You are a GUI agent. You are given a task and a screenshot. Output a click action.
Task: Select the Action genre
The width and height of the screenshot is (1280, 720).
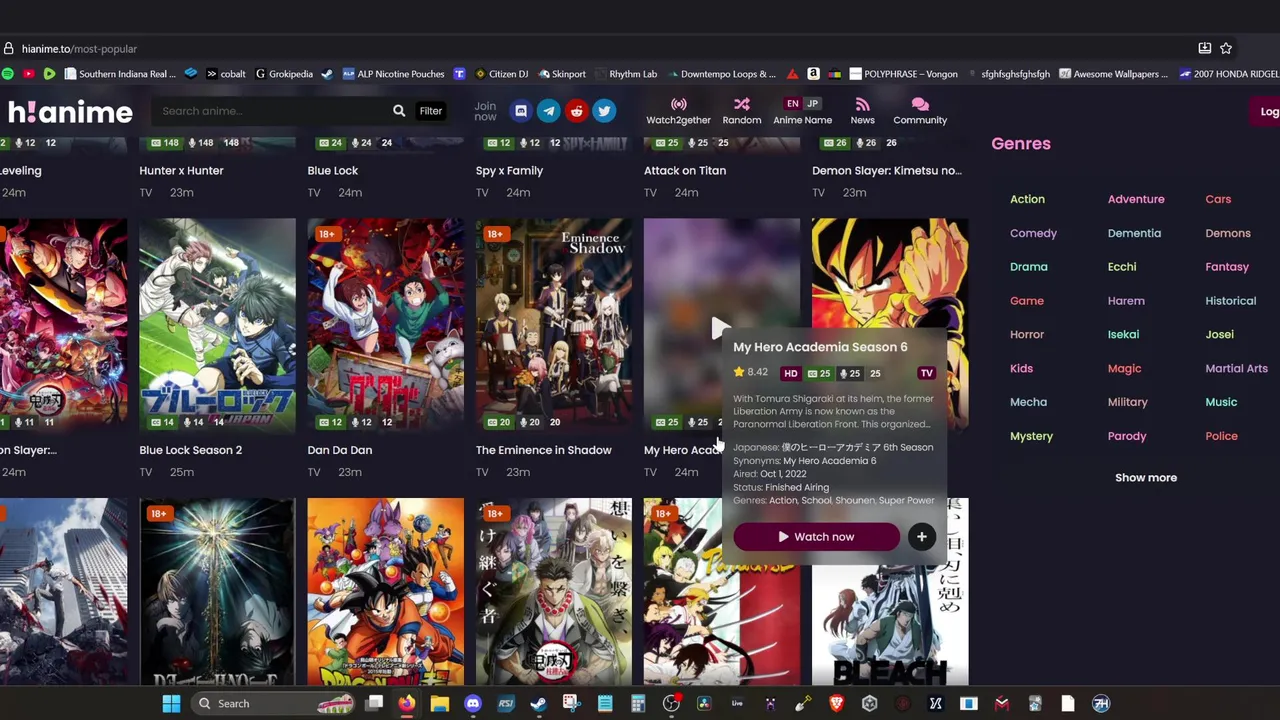tap(1027, 199)
